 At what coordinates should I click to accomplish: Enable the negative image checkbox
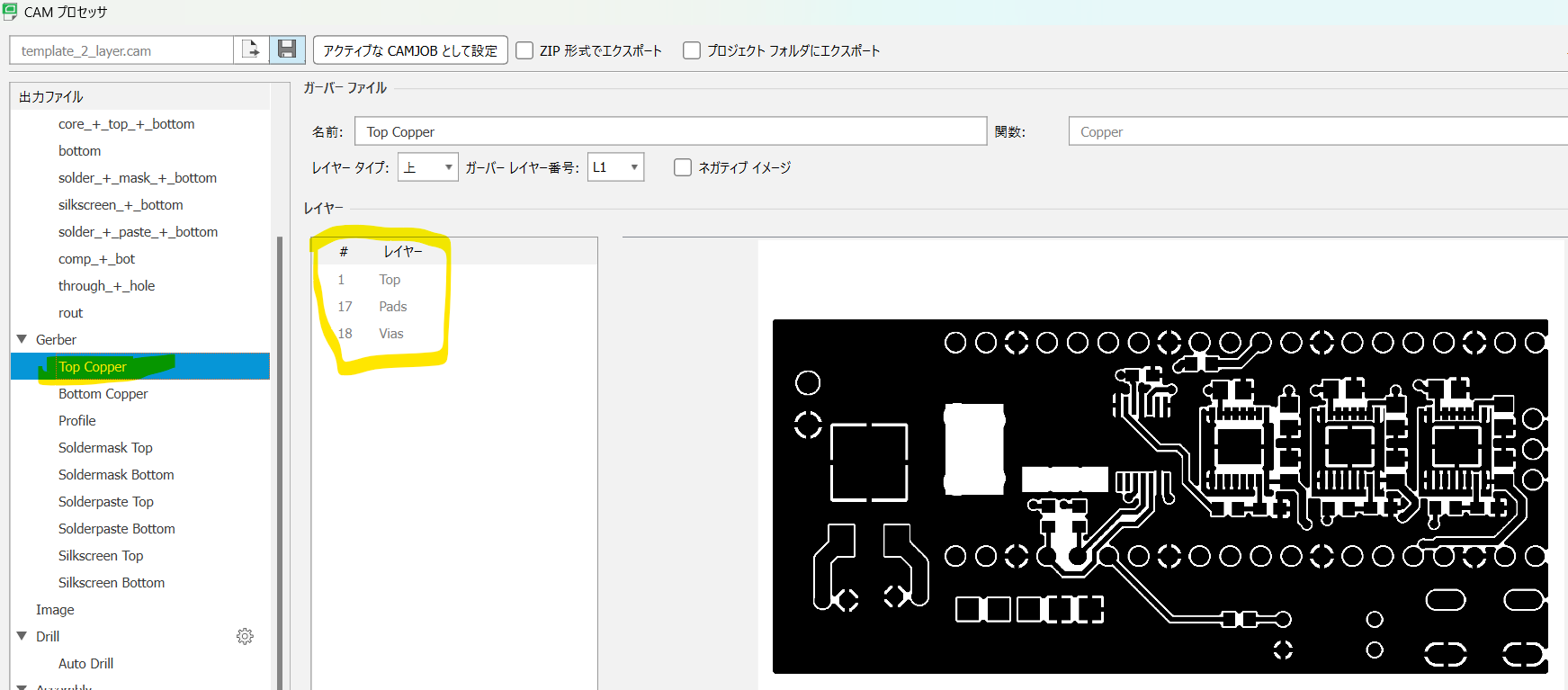[x=683, y=167]
